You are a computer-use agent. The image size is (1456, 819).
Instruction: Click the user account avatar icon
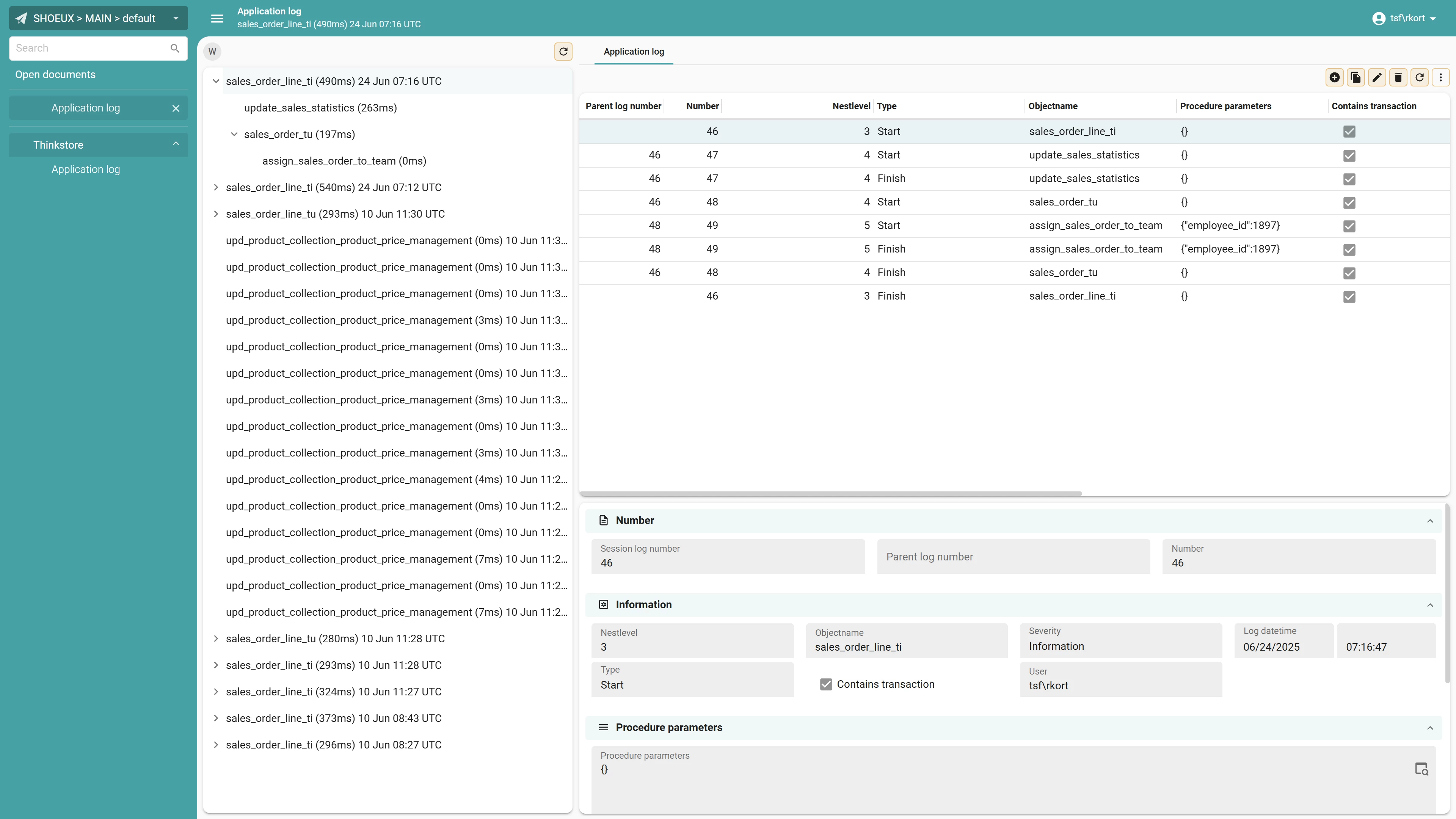click(1379, 18)
